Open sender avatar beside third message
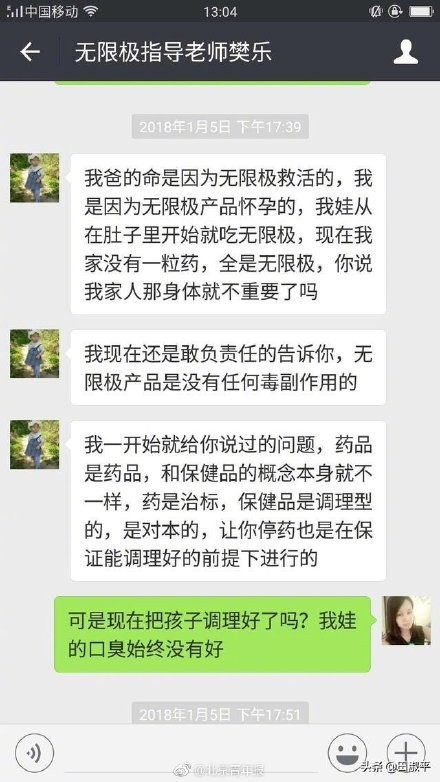 click(x=34, y=444)
